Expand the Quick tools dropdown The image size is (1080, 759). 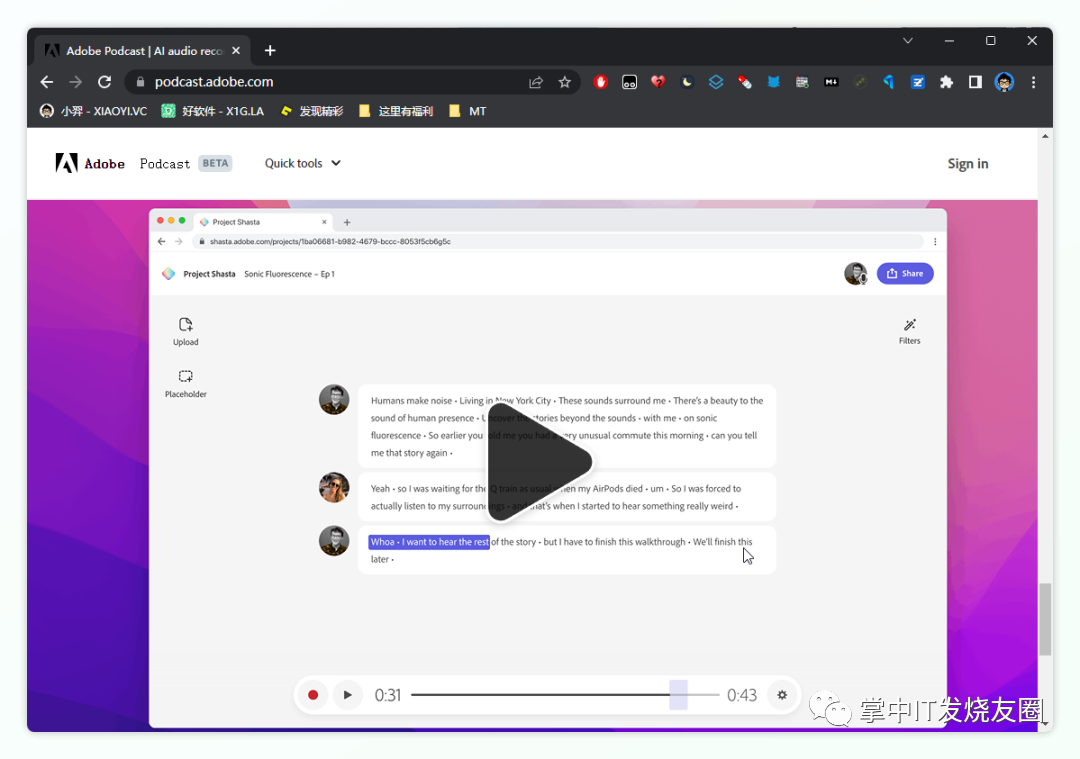coord(302,163)
